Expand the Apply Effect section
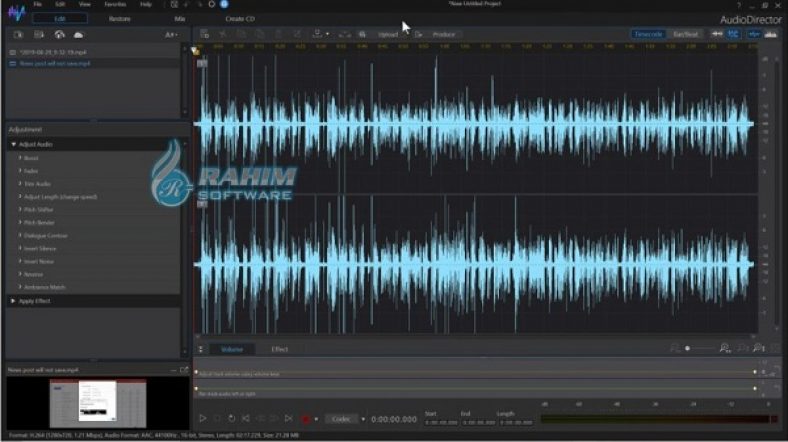 point(12,300)
